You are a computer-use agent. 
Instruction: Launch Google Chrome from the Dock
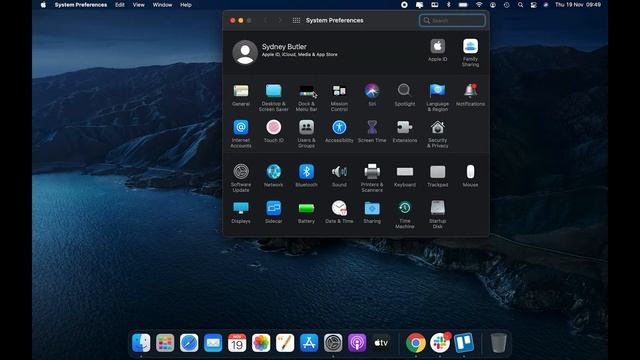pyautogui.click(x=416, y=343)
